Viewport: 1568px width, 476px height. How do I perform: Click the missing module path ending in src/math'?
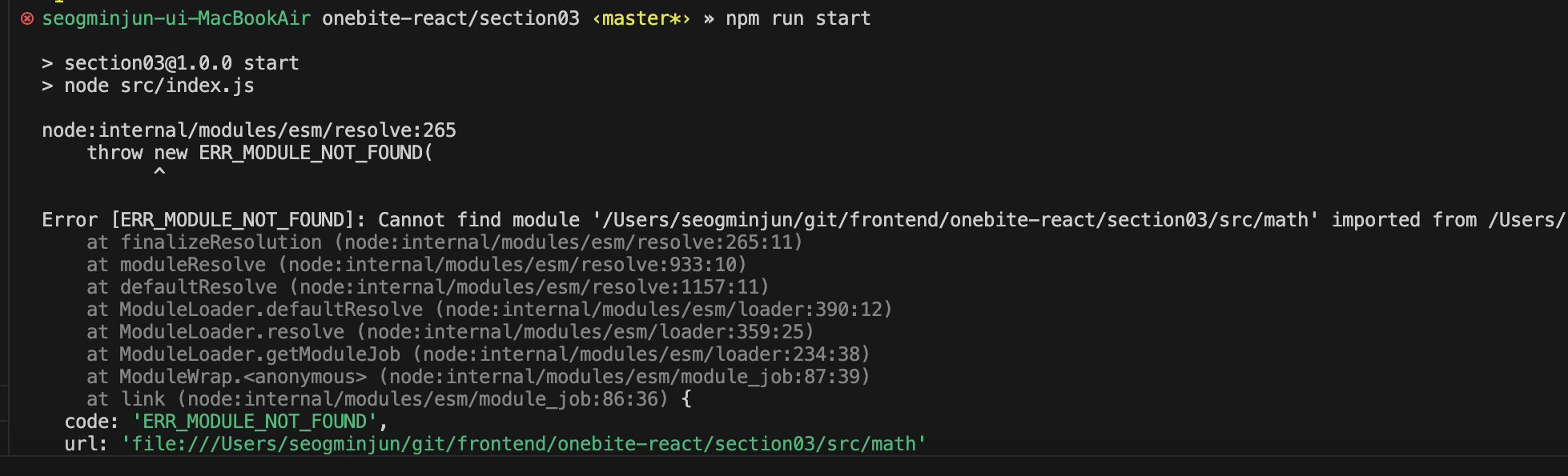pos(955,220)
